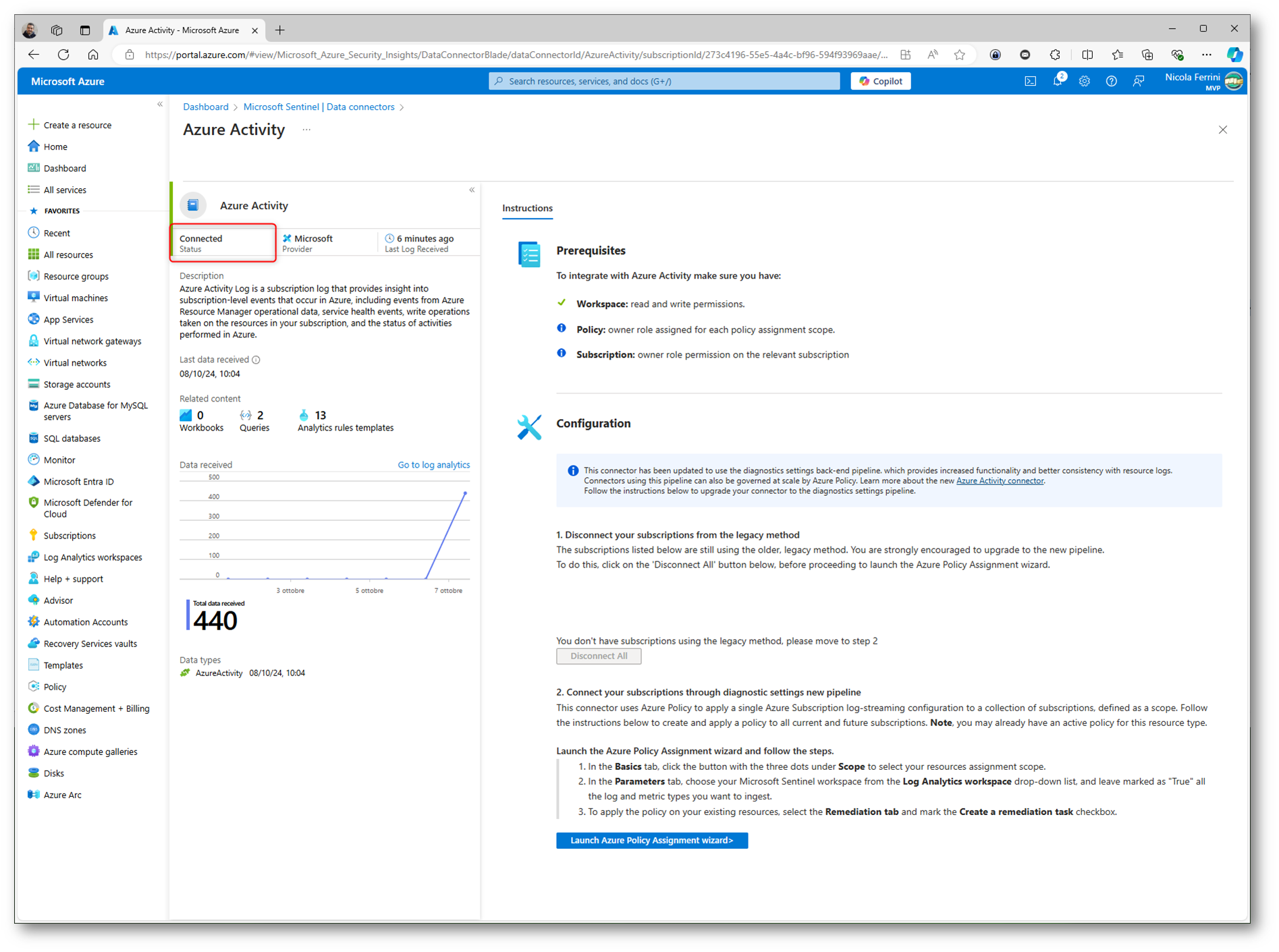Click the Microsoft Sentinel Data connectors breadcrumb
Screen dimensions: 1279x952
click(319, 107)
